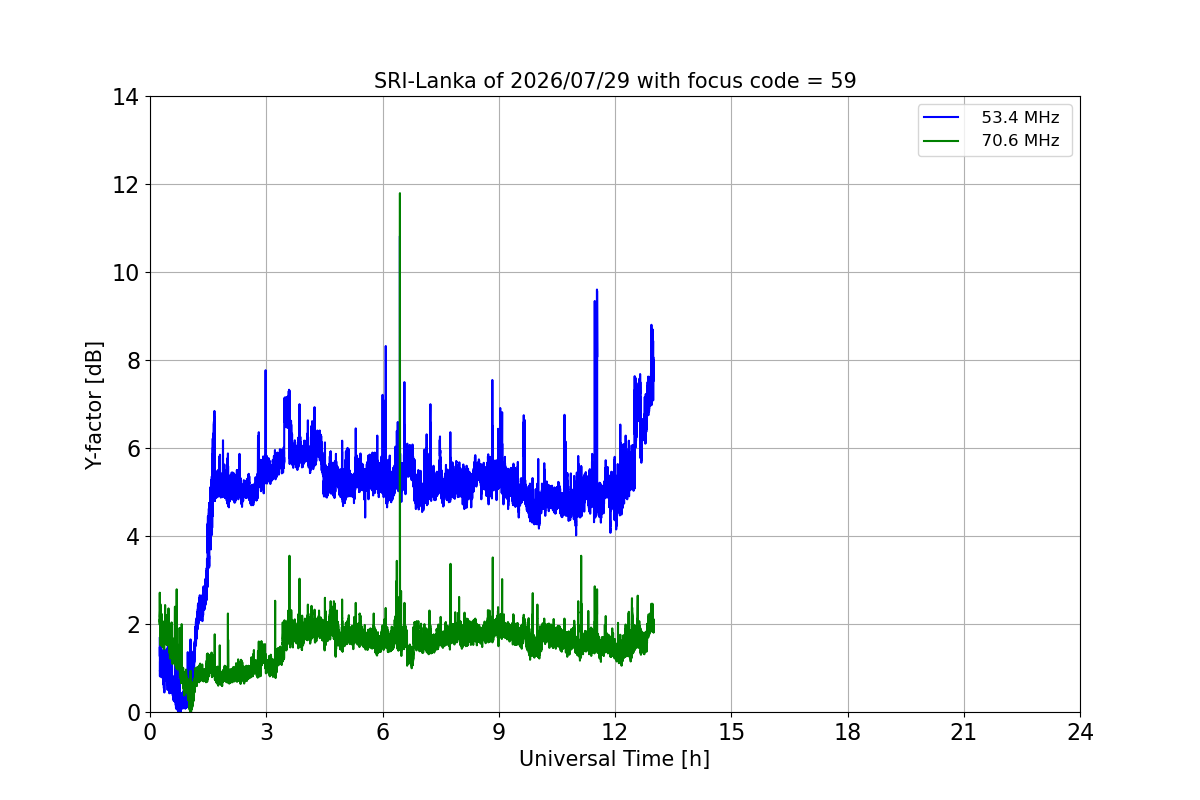Viewport: 1200px width, 800px height.
Task: Click the x-axis tick label 6
Action: 382,732
